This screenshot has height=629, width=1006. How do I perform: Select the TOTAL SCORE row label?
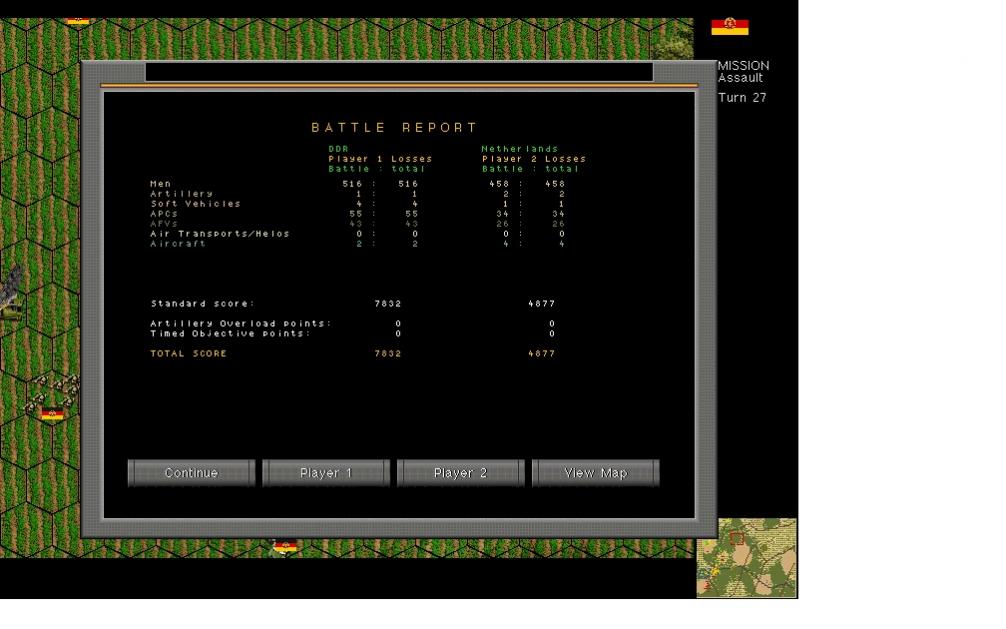pos(188,354)
